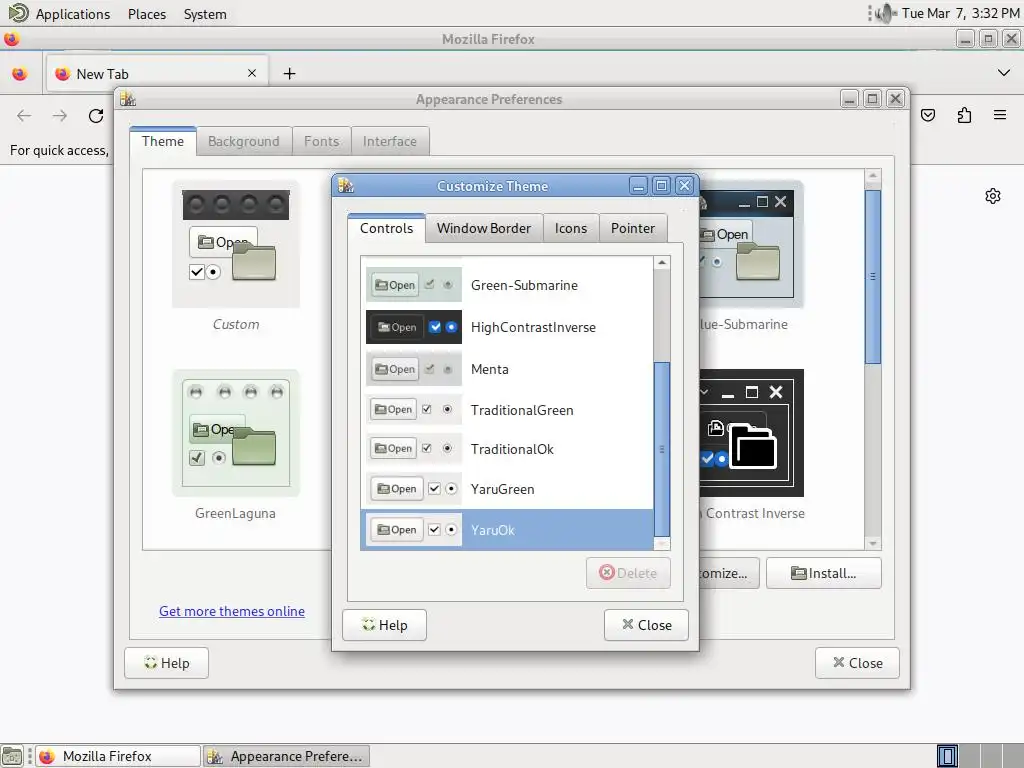Image resolution: width=1024 pixels, height=768 pixels.
Task: Open the Get more themes online link
Action: (232, 611)
